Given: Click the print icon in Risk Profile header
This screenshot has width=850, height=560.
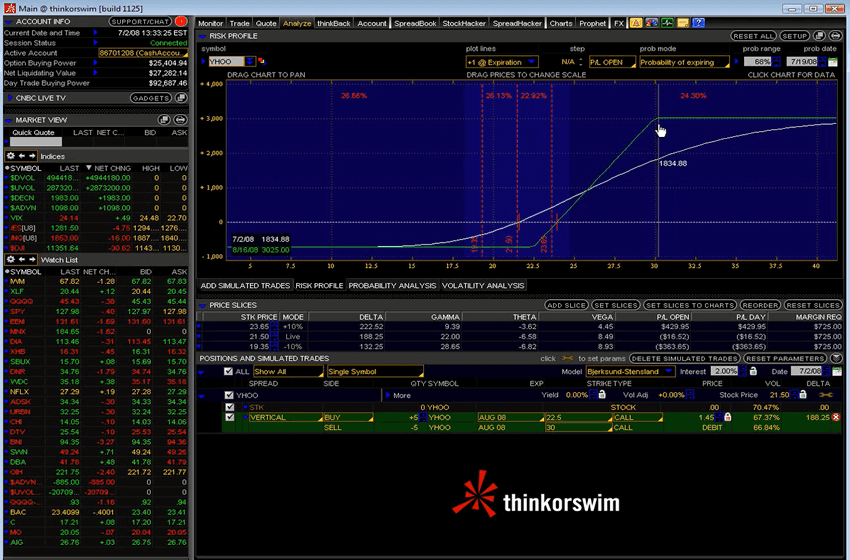Looking at the screenshot, I should (835, 36).
